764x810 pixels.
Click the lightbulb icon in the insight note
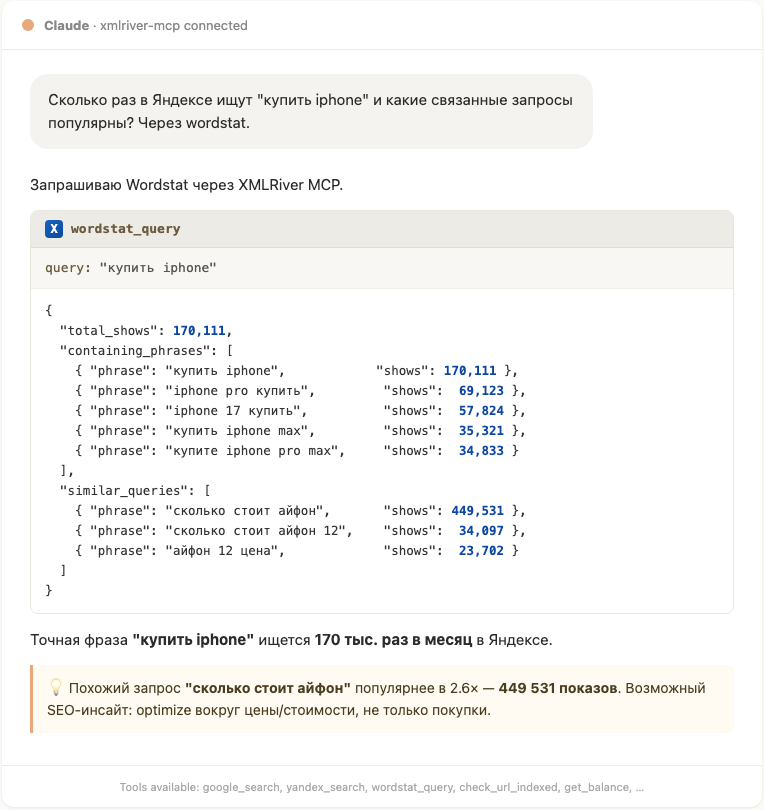(x=55, y=688)
